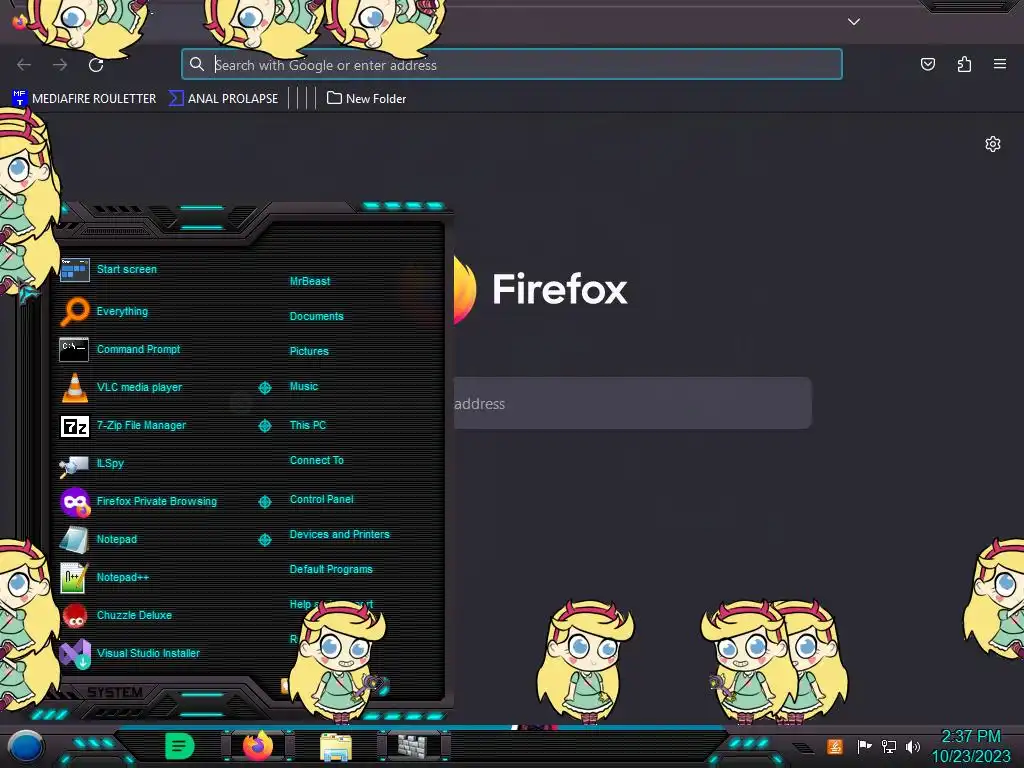Open the ANAL PROLAPSE bookmark
Image resolution: width=1024 pixels, height=768 pixels.
(x=223, y=99)
